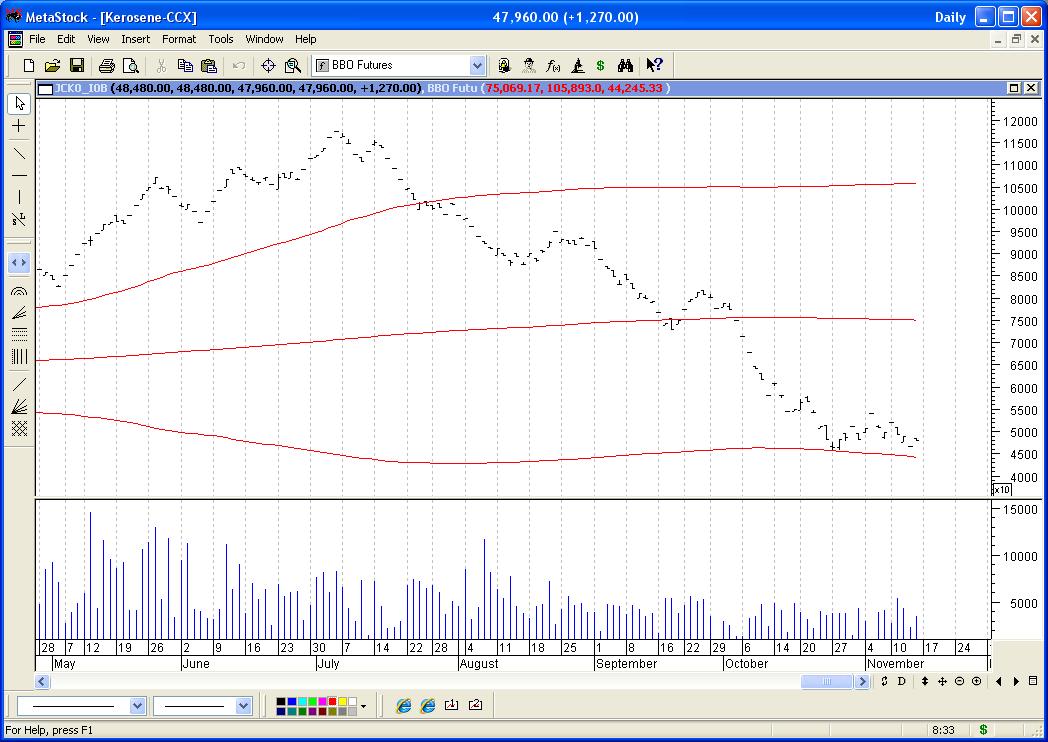This screenshot has width=1048, height=742.
Task: Save the chart with the floppy disk icon
Action: pos(77,66)
